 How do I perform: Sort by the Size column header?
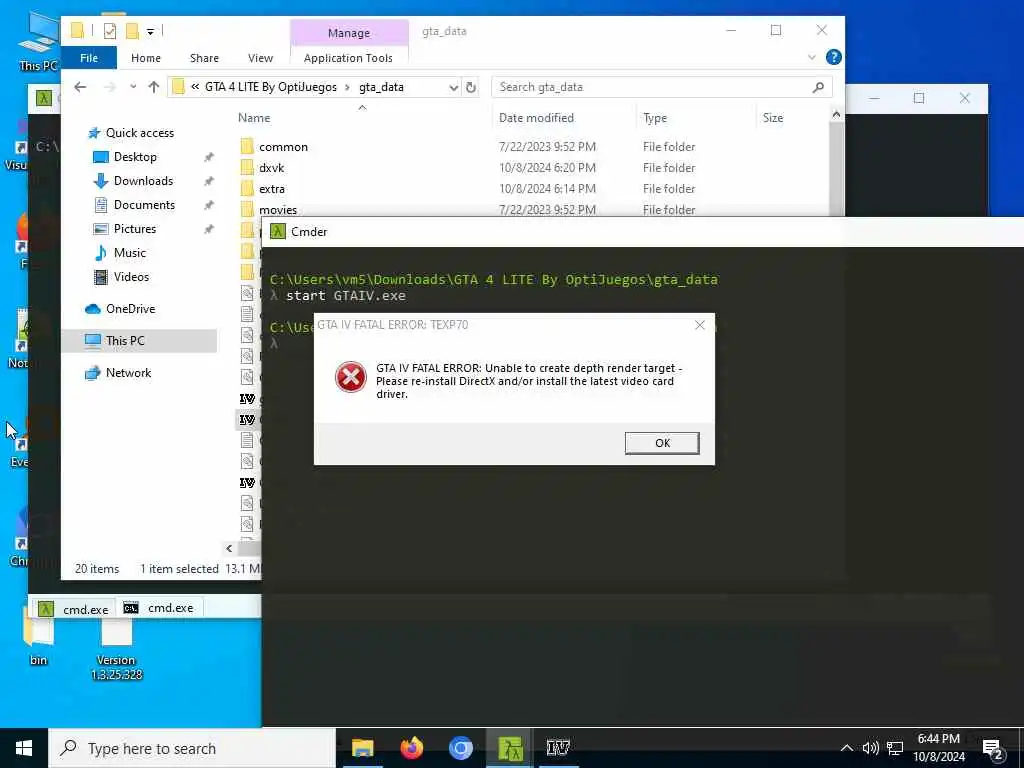[773, 118]
